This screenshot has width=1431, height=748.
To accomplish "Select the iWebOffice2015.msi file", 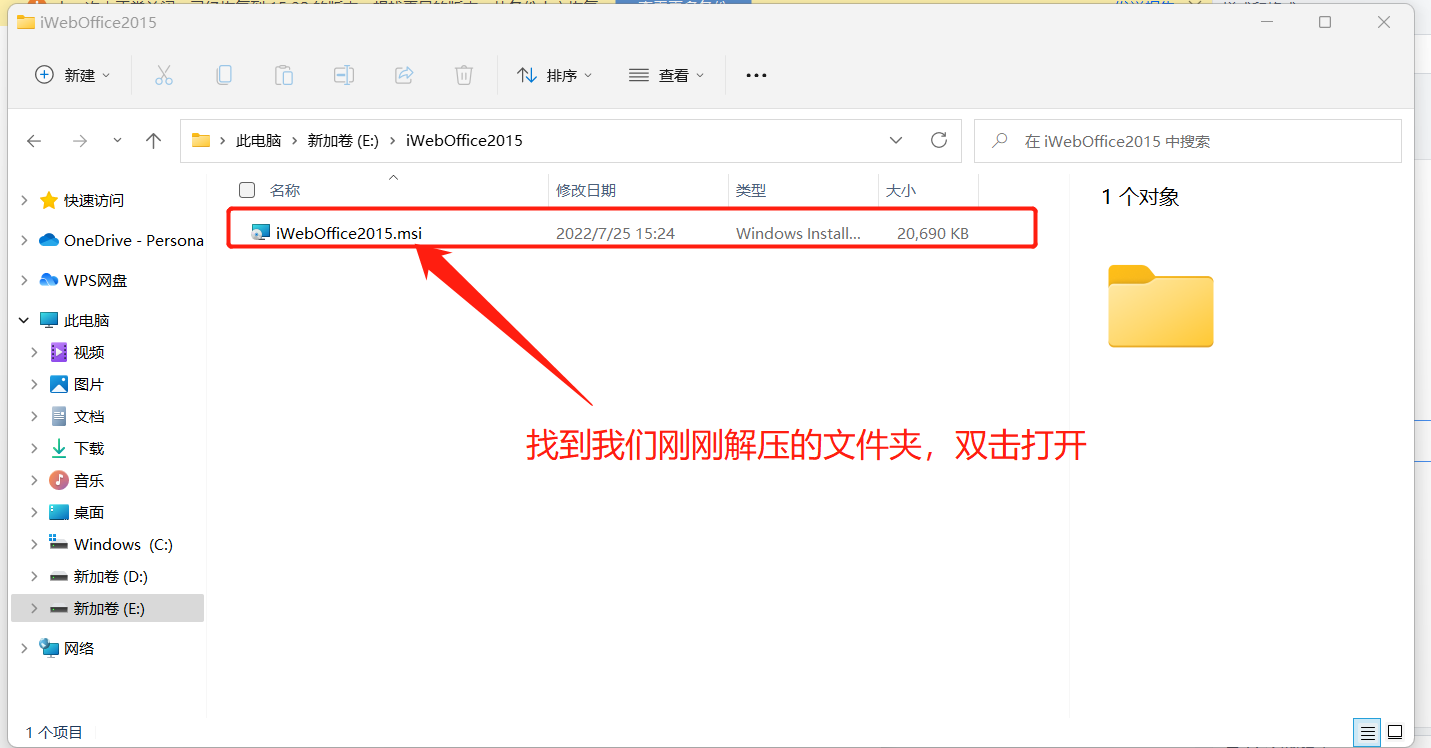I will (348, 233).
